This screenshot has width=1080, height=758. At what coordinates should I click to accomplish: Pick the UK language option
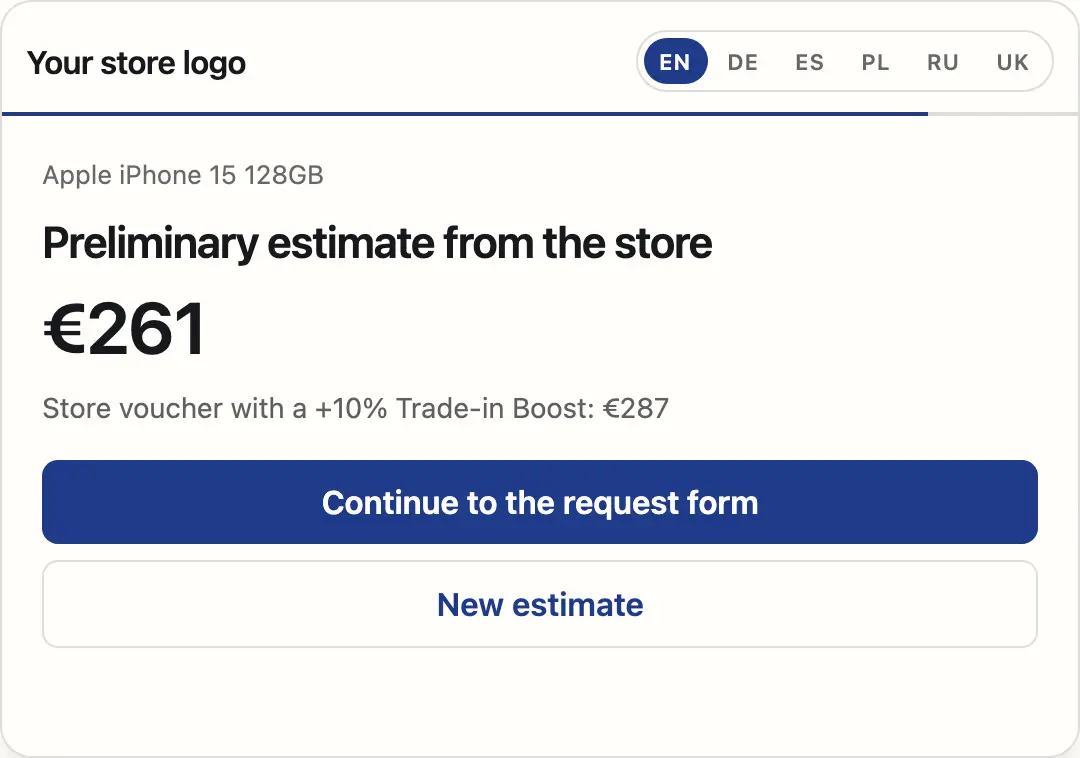(x=1012, y=62)
